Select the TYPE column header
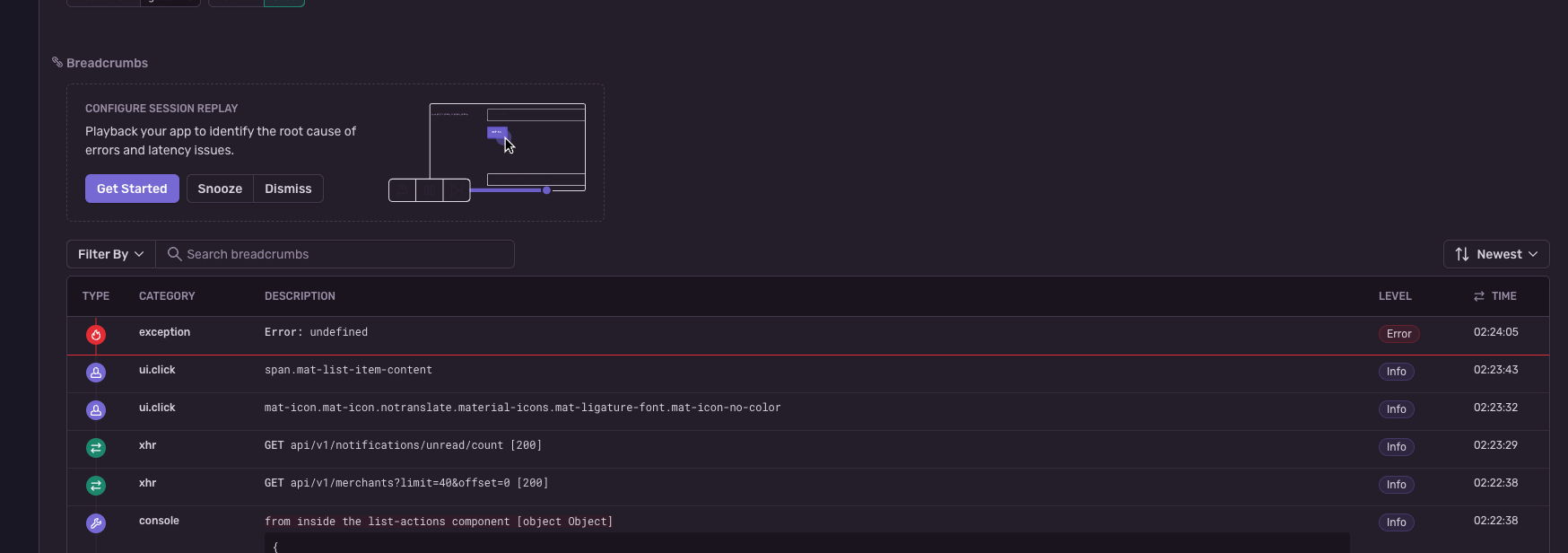 [95, 295]
